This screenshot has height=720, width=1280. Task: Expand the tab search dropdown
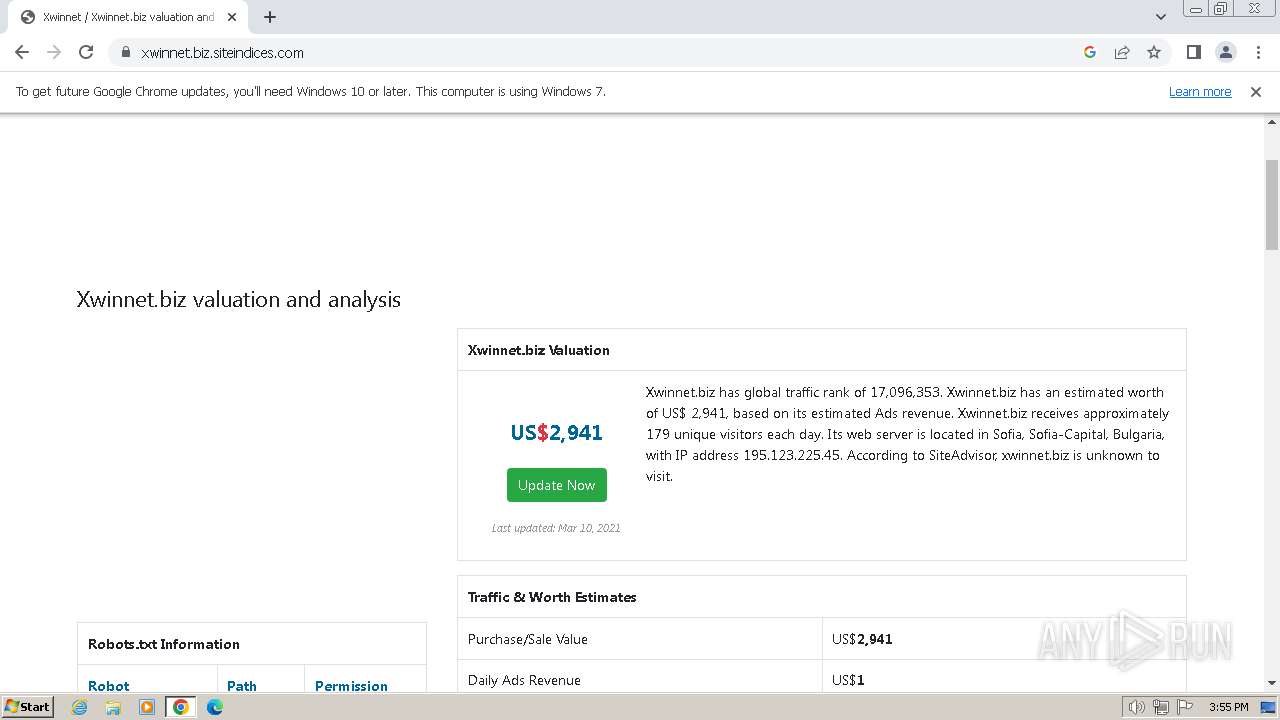pyautogui.click(x=1160, y=17)
